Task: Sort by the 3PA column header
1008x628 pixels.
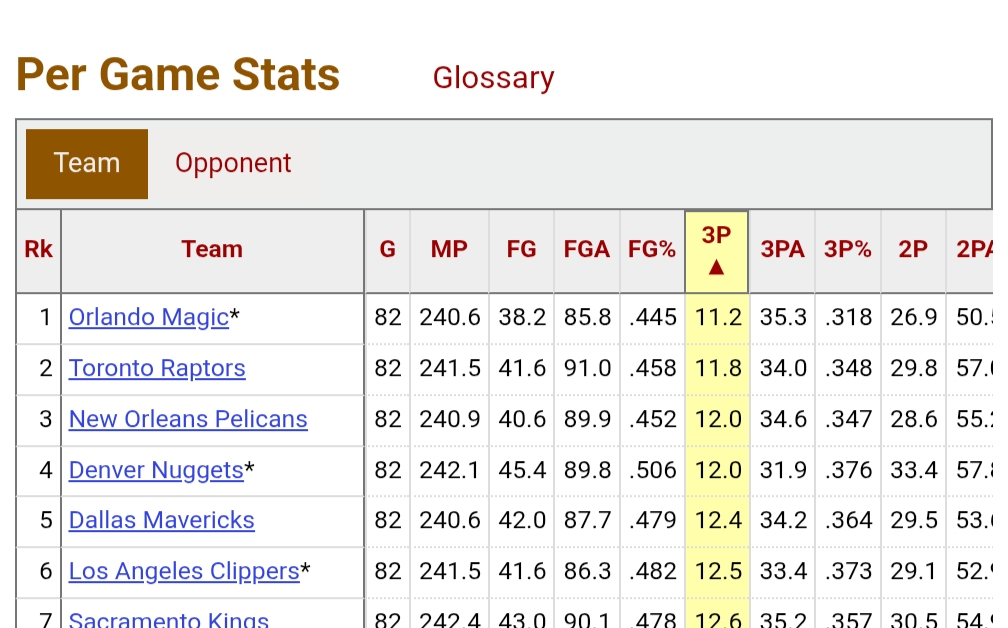Action: pyautogui.click(x=782, y=250)
